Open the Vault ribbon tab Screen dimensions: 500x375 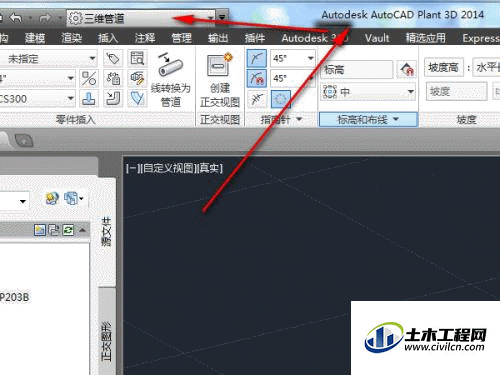coord(377,38)
